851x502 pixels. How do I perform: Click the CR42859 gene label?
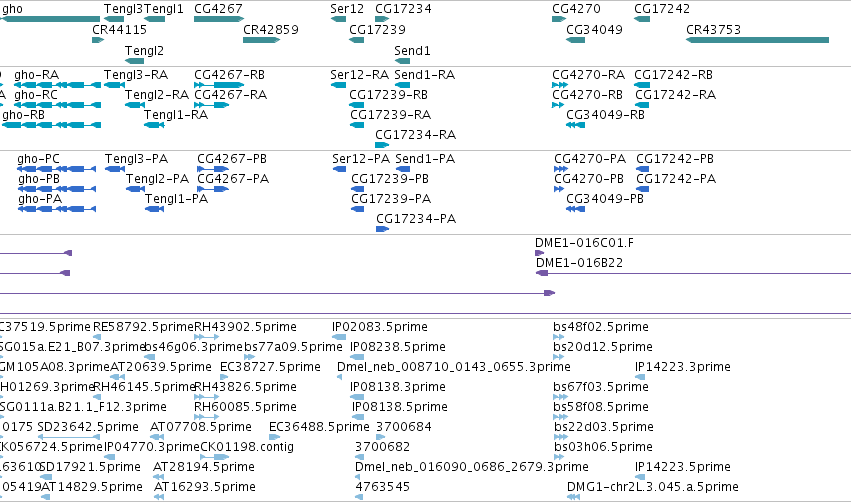pyautogui.click(x=271, y=29)
